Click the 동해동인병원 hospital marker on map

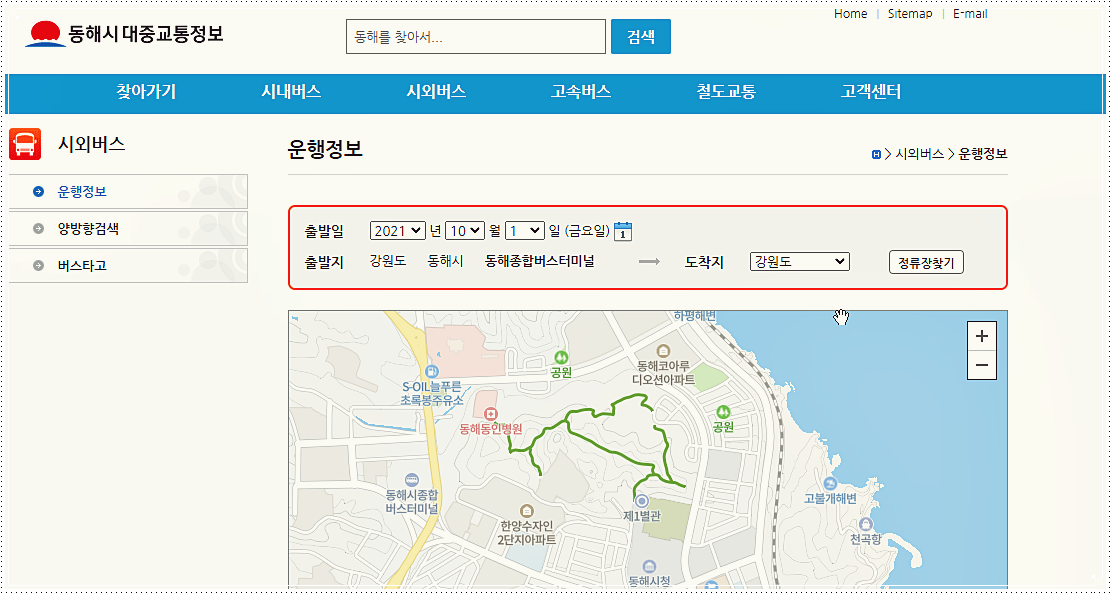coord(490,413)
